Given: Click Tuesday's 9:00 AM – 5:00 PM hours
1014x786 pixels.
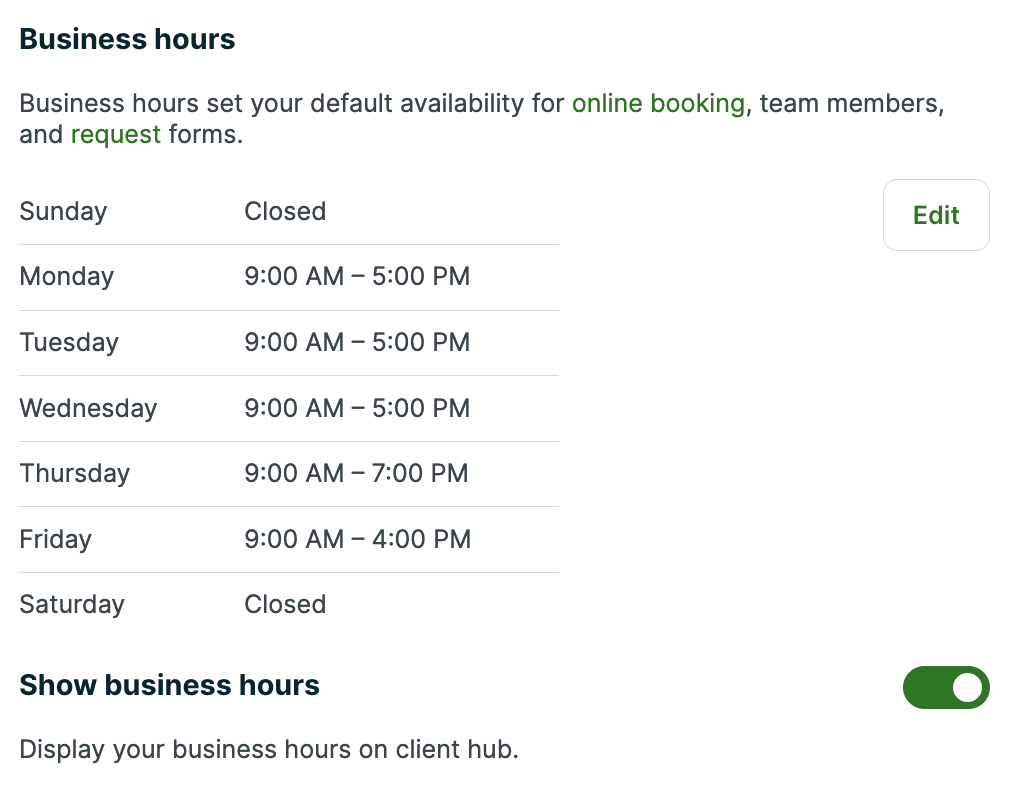Looking at the screenshot, I should 357,342.
